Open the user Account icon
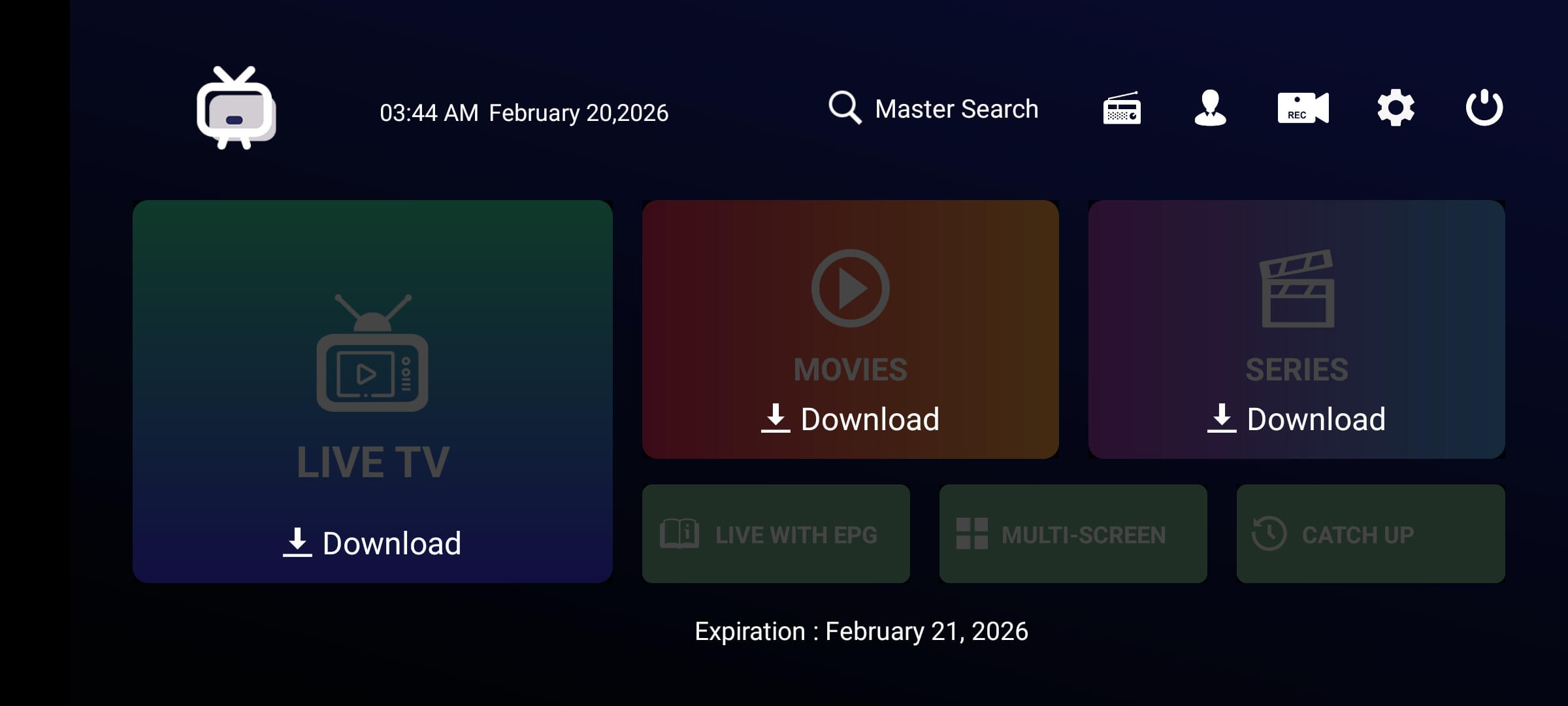Viewport: 1568px width, 706px height. pos(1212,110)
